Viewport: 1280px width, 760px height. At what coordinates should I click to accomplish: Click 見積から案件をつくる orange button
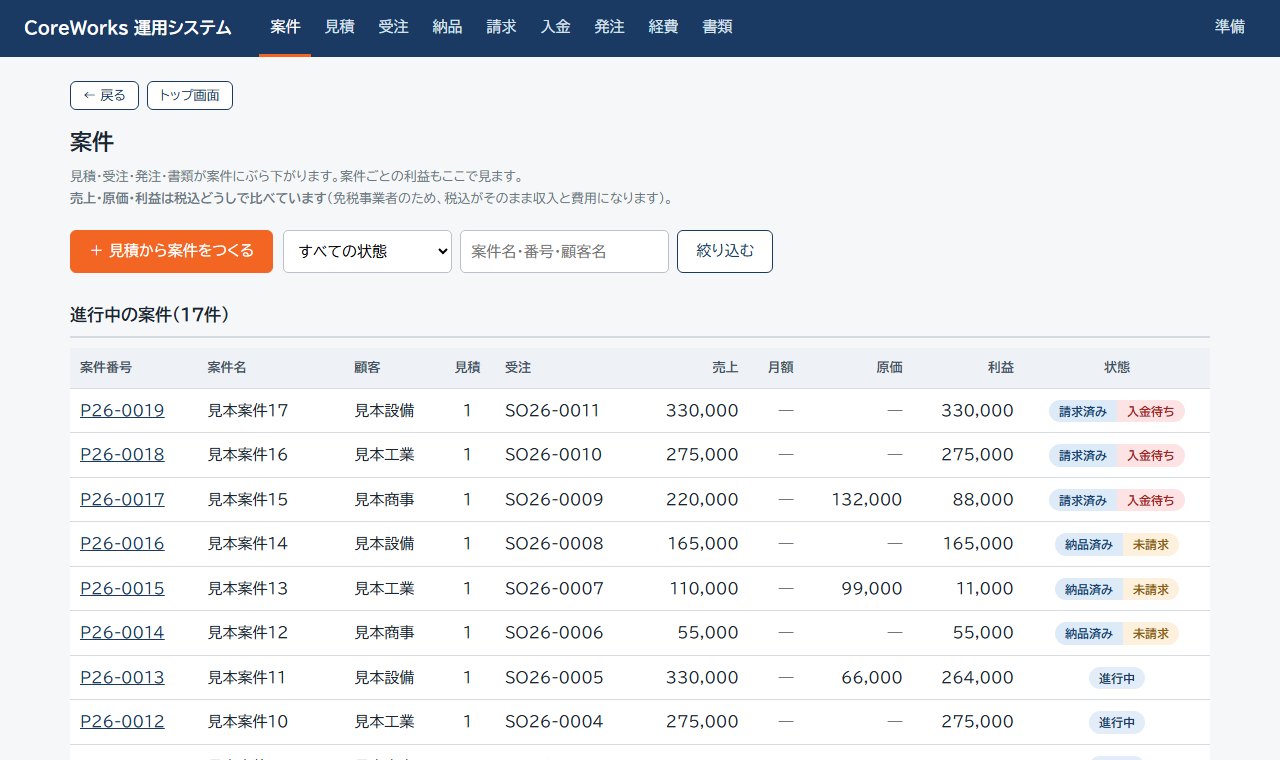(x=171, y=251)
